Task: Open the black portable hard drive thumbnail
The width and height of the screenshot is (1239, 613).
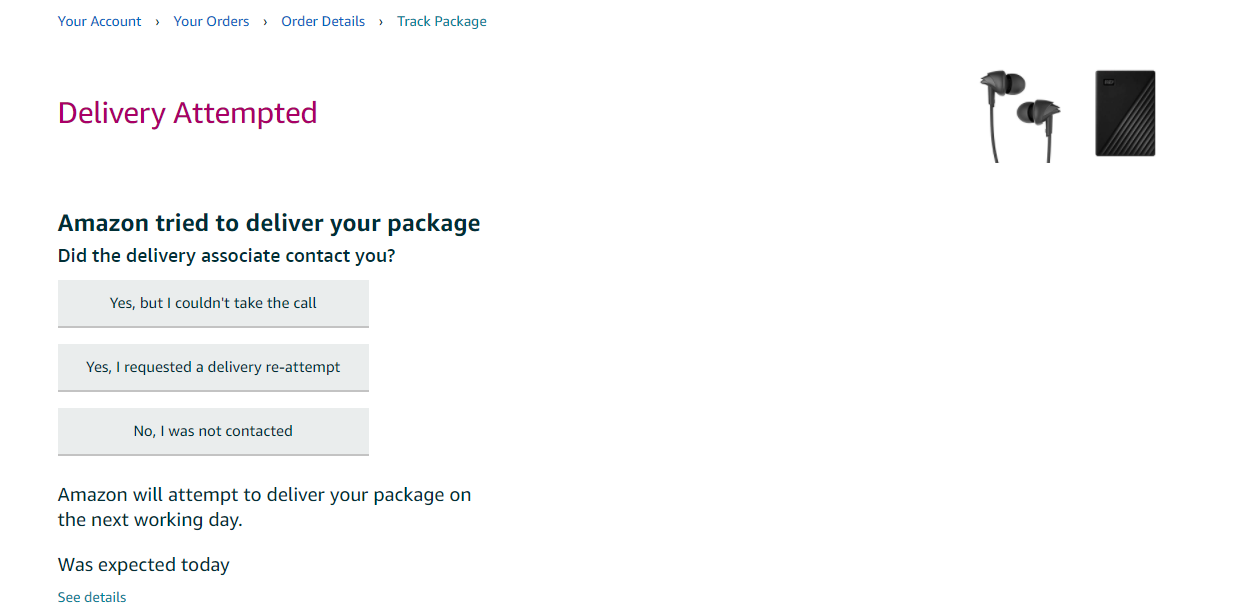Action: click(x=1125, y=113)
